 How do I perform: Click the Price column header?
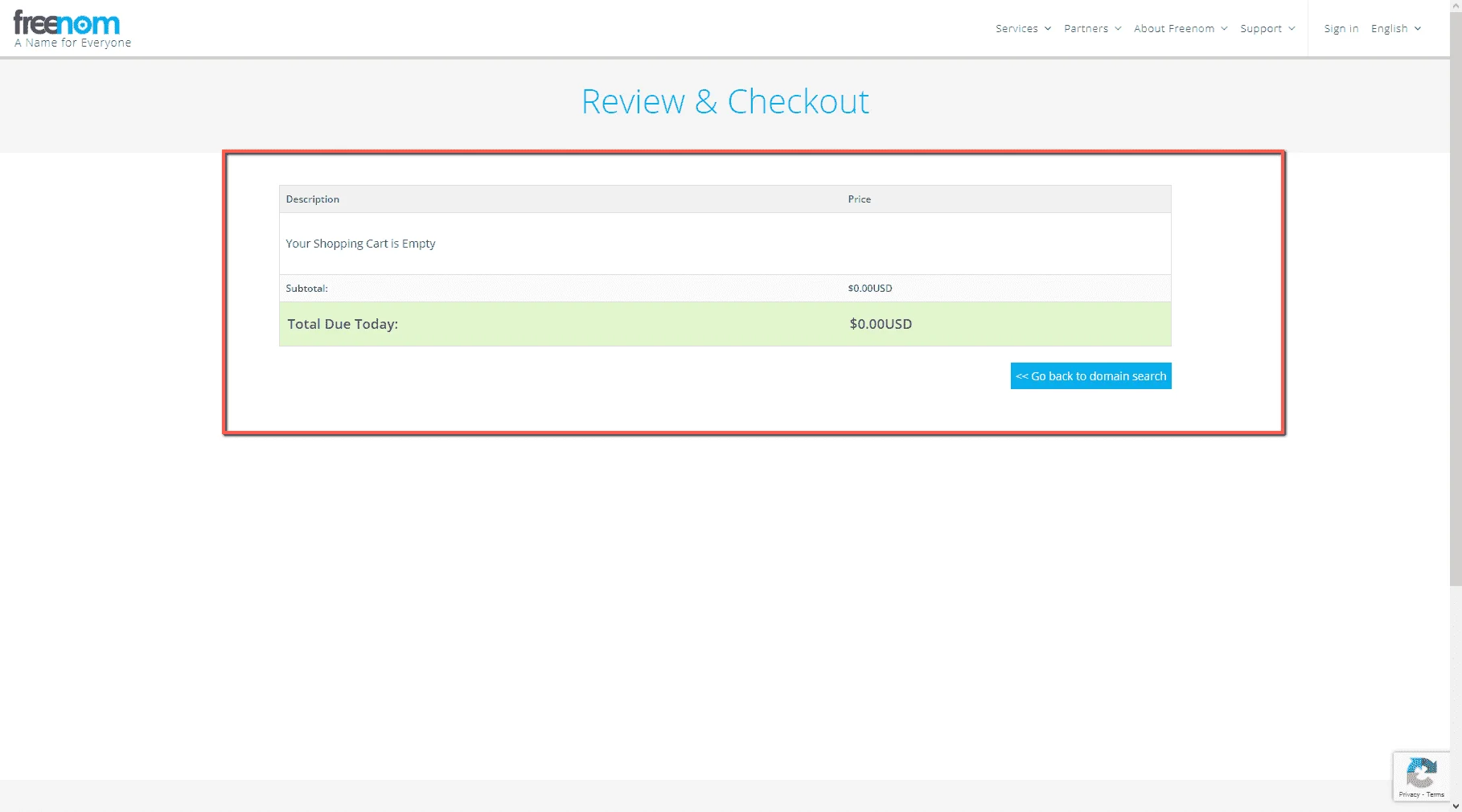pos(859,199)
